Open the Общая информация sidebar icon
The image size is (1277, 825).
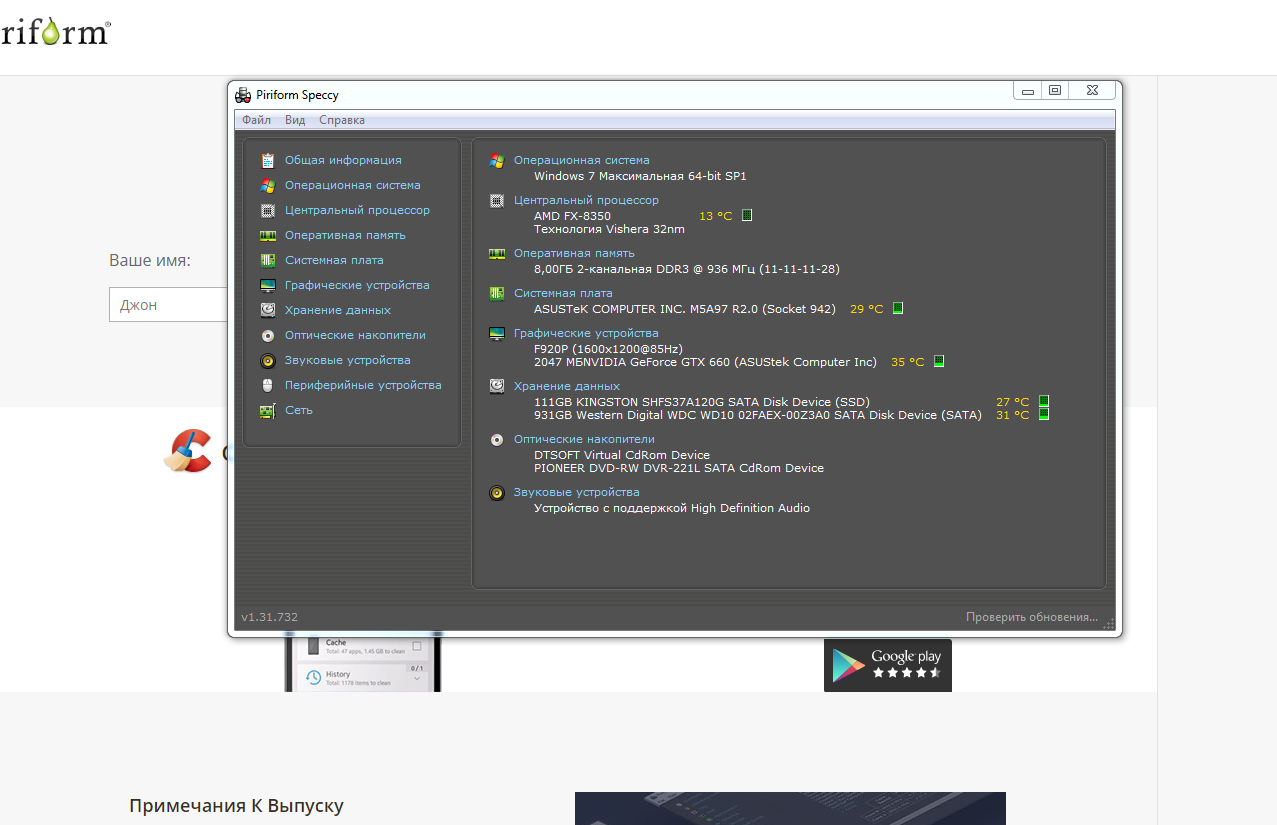(267, 160)
